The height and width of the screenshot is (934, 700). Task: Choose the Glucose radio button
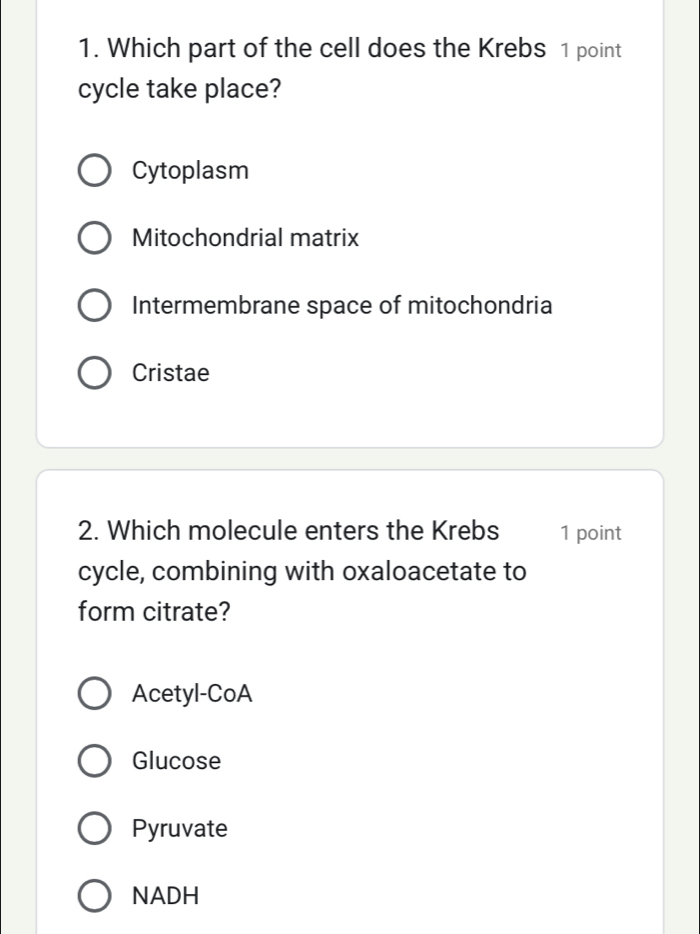[95, 762]
